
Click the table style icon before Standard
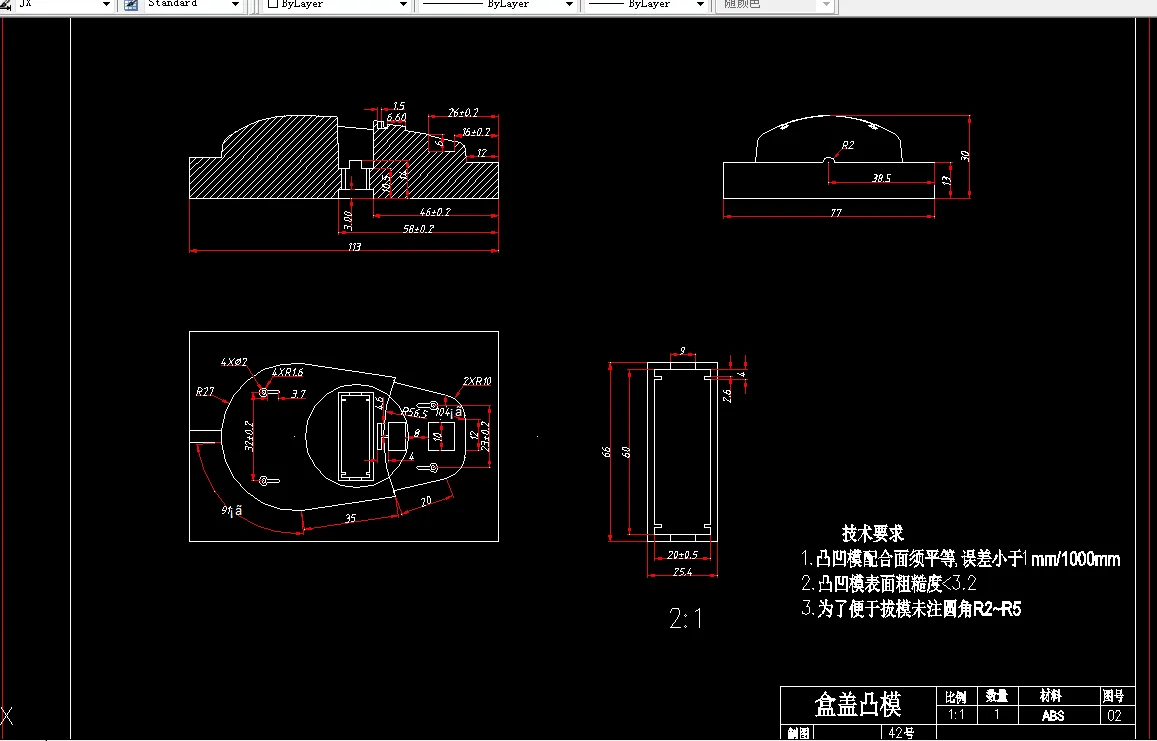tap(131, 4)
